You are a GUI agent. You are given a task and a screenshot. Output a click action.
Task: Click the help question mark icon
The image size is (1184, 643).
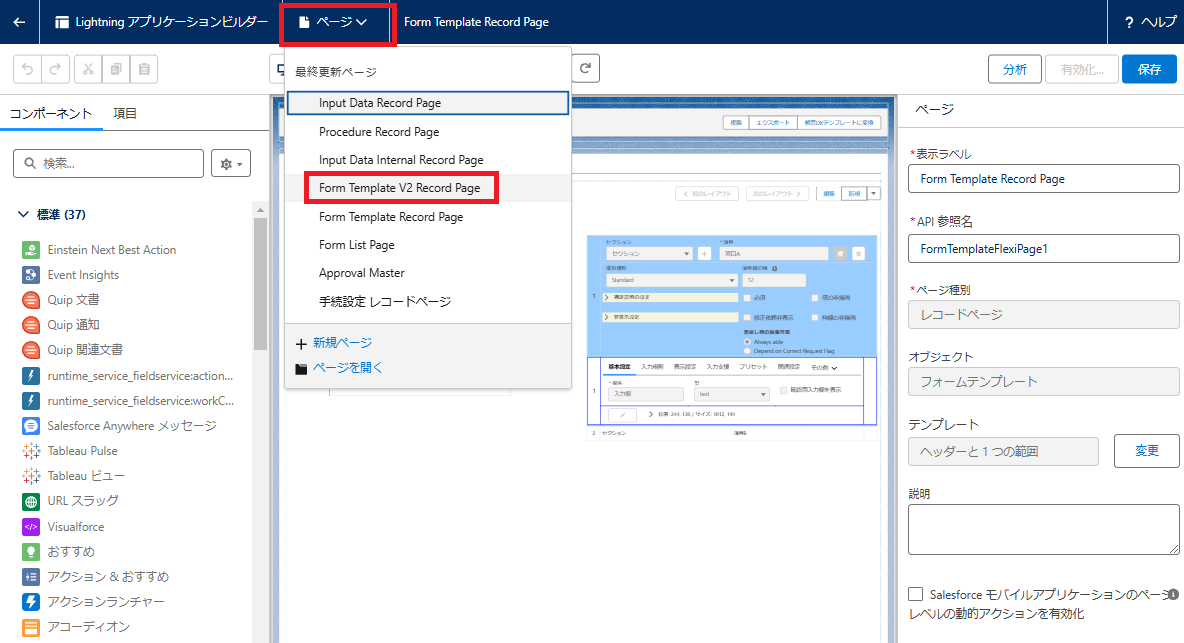1129,23
